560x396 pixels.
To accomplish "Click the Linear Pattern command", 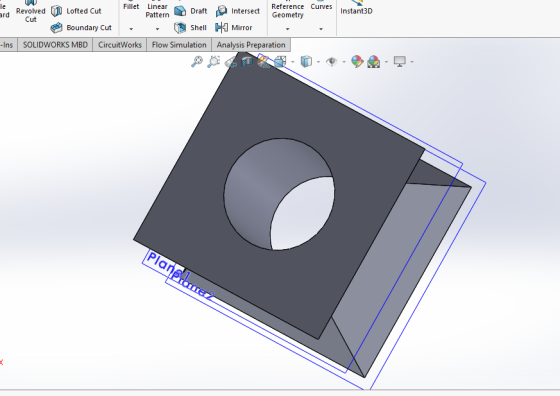I will pyautogui.click(x=157, y=10).
